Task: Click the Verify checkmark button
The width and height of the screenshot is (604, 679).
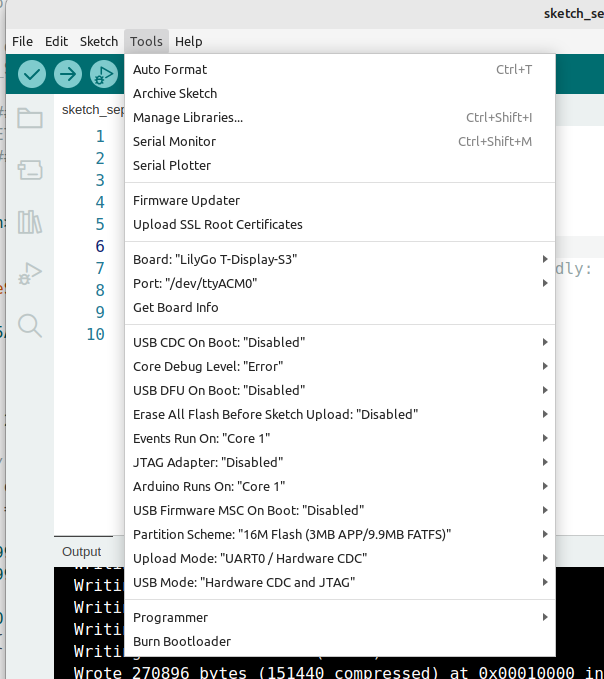Action: (32, 74)
